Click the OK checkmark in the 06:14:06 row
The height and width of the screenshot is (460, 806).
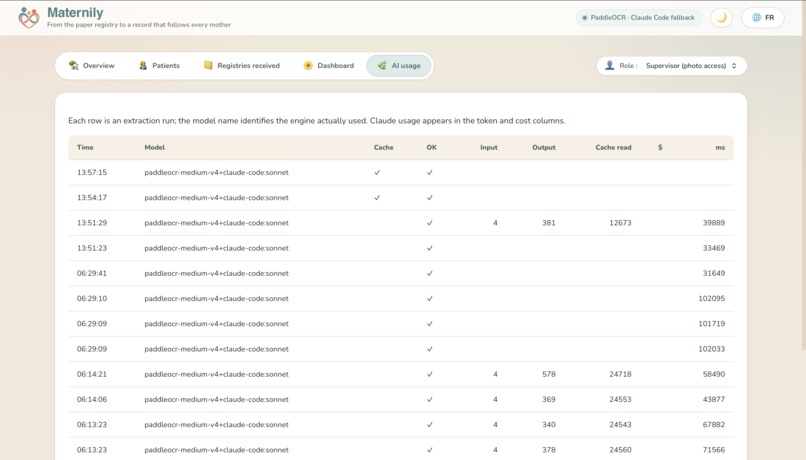(x=430, y=399)
